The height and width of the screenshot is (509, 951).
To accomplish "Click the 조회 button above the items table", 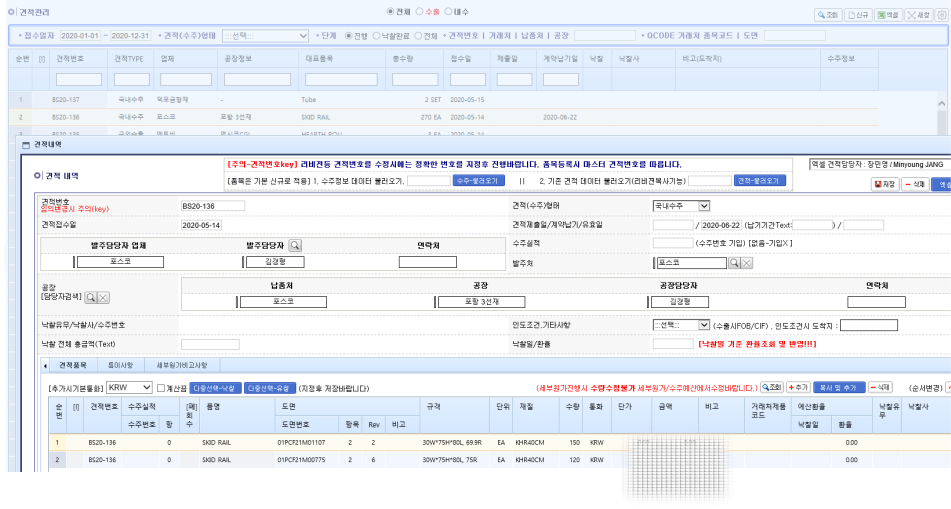I will [772, 387].
